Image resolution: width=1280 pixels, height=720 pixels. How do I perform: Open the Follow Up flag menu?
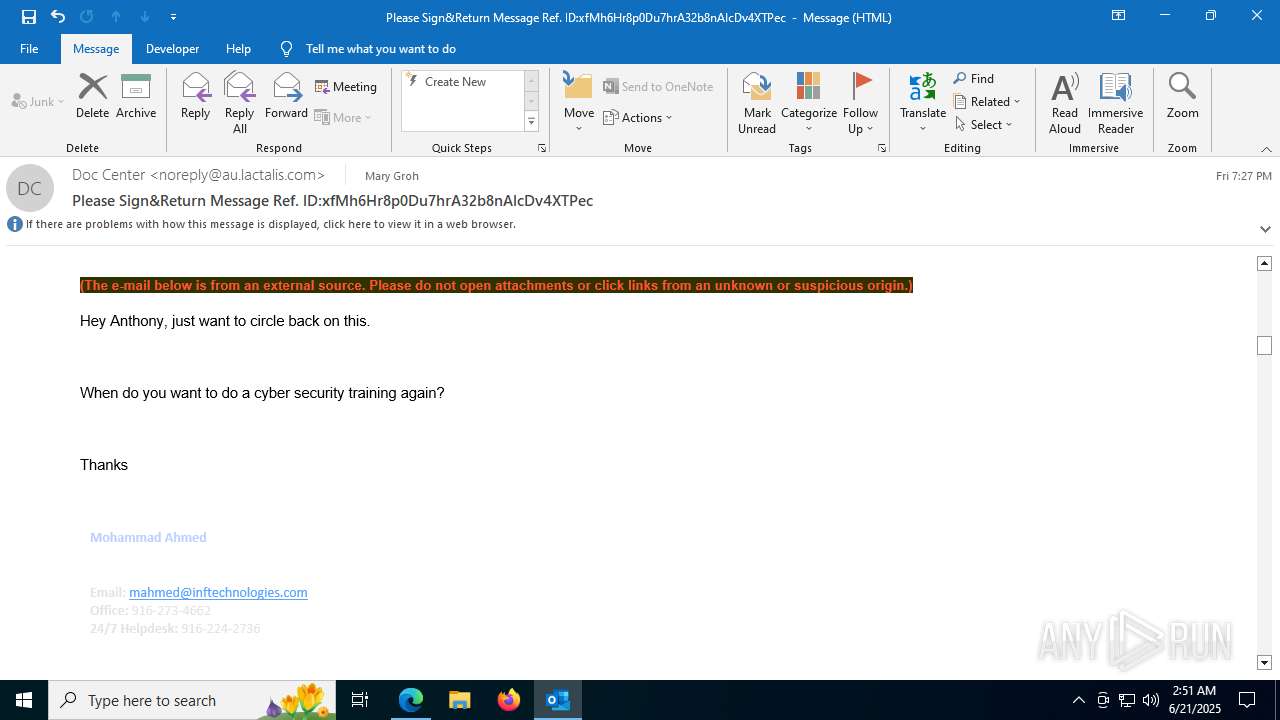(x=860, y=103)
